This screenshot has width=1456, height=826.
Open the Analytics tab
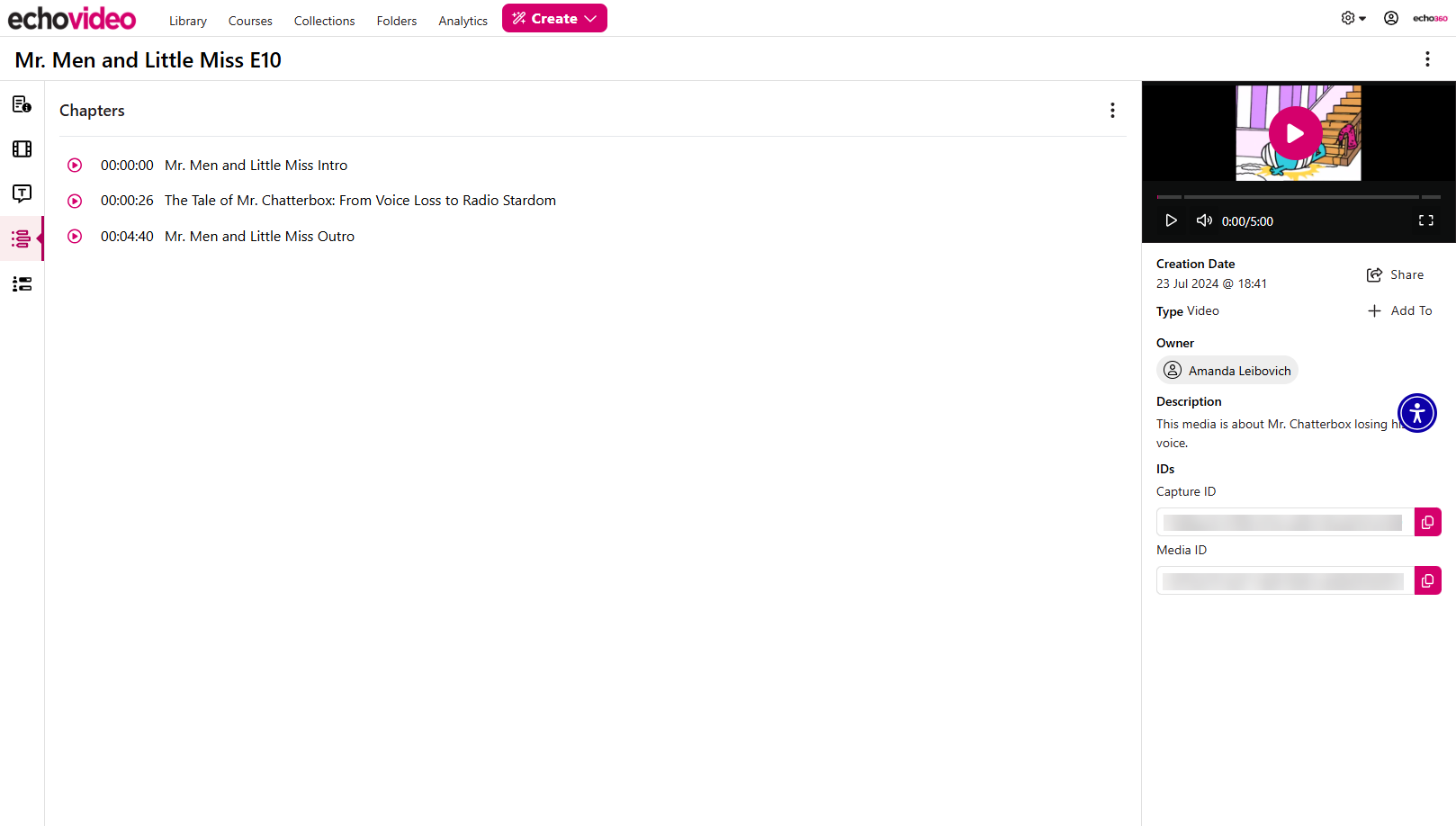coord(463,21)
